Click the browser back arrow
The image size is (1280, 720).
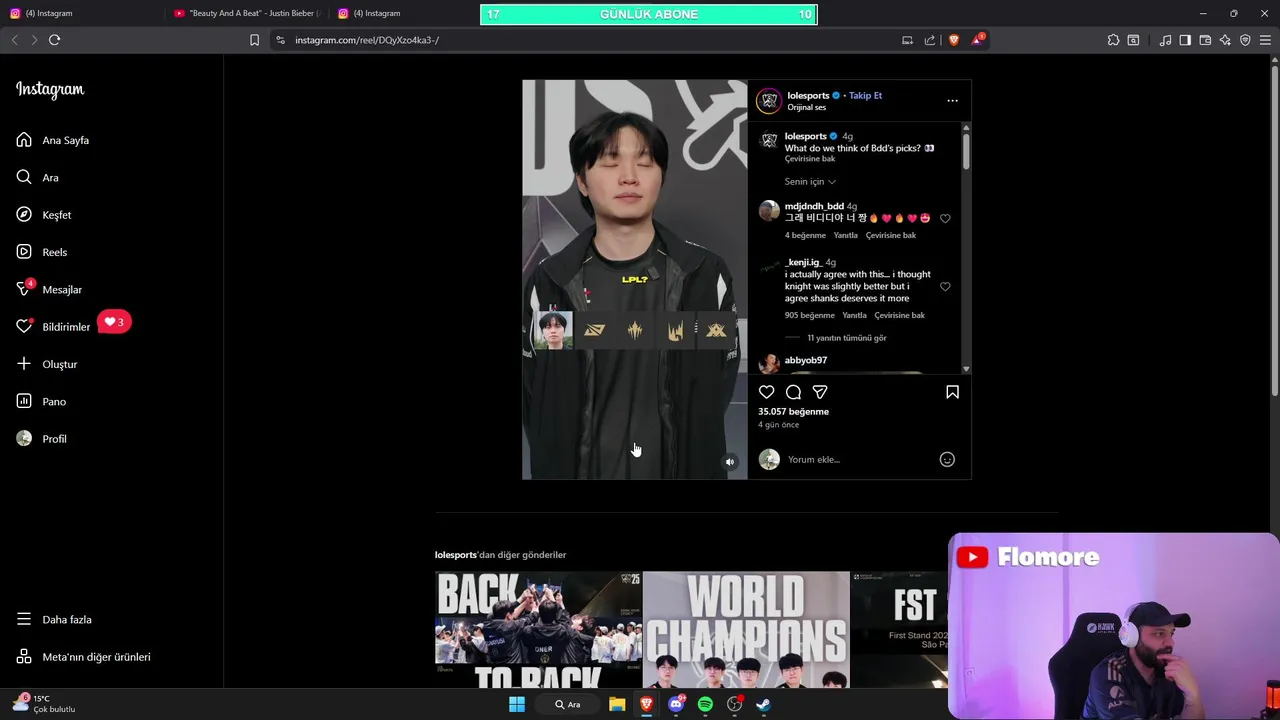click(14, 40)
